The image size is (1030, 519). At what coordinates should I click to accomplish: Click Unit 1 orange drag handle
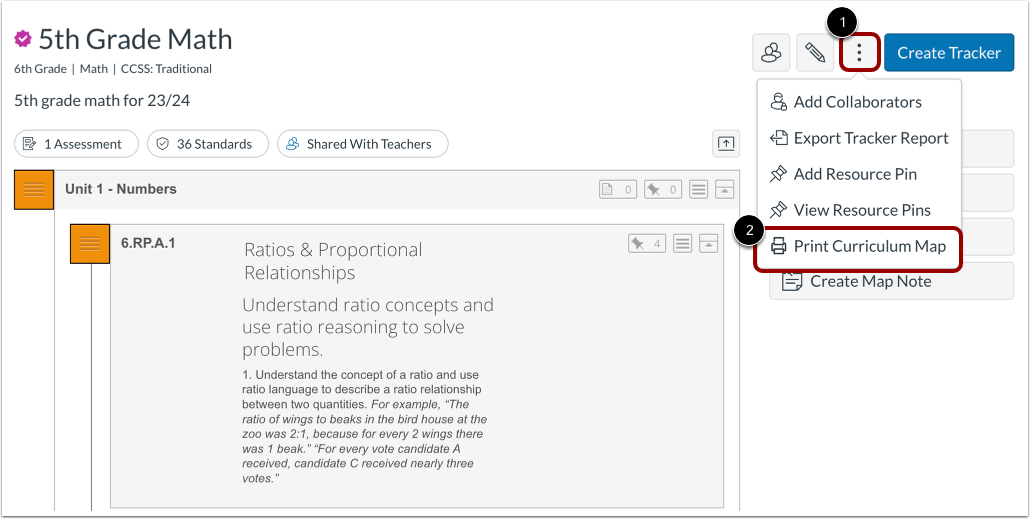pyautogui.click(x=34, y=190)
